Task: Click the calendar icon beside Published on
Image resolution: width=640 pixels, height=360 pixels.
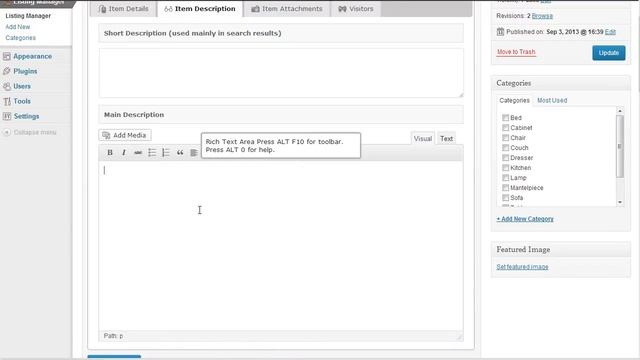Action: click(500, 32)
